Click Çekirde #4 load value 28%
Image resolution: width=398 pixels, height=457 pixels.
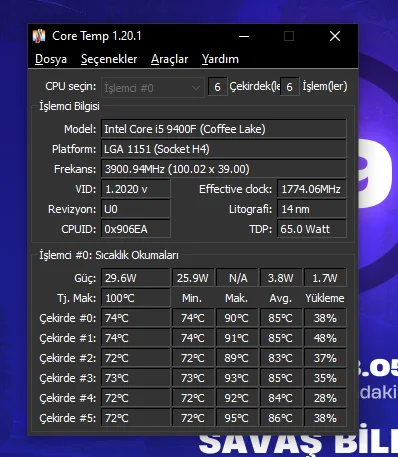click(x=325, y=398)
